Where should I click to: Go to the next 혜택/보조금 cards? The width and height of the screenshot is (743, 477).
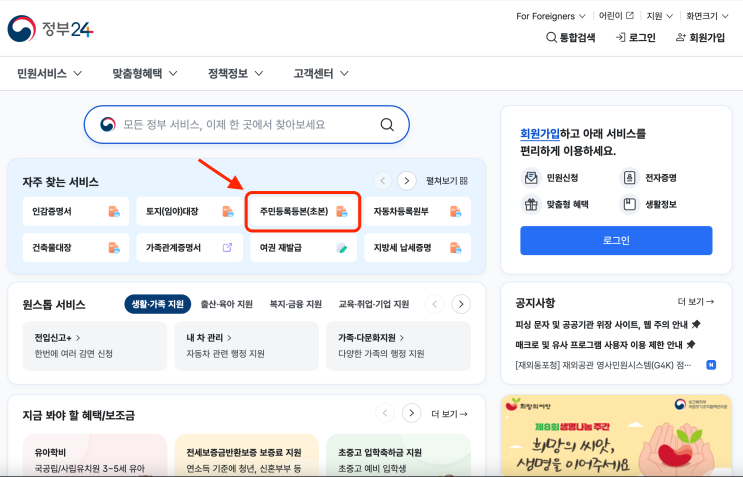(x=411, y=413)
